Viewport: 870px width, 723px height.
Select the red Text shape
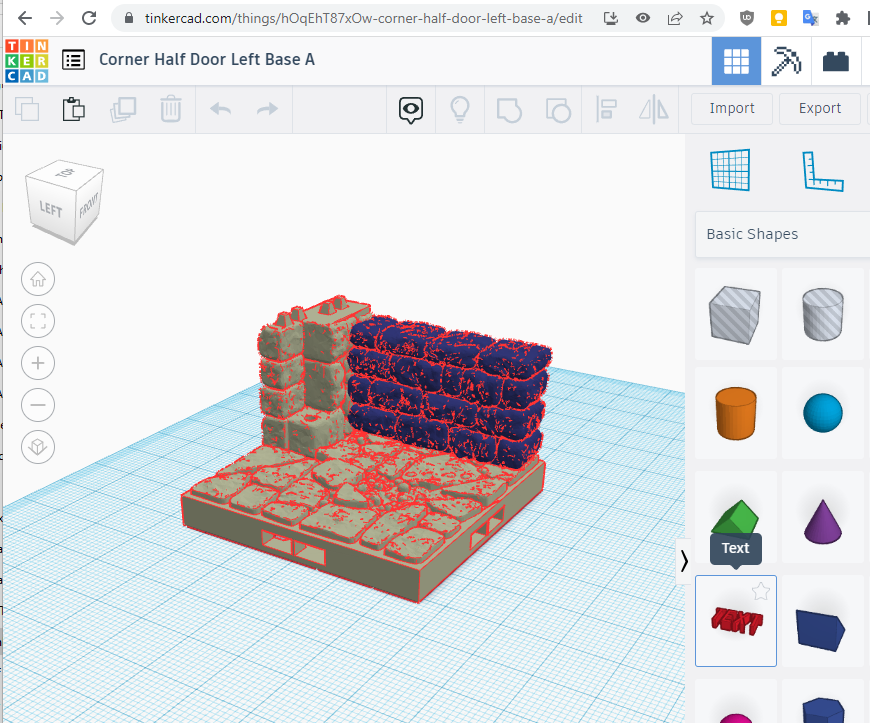click(736, 621)
